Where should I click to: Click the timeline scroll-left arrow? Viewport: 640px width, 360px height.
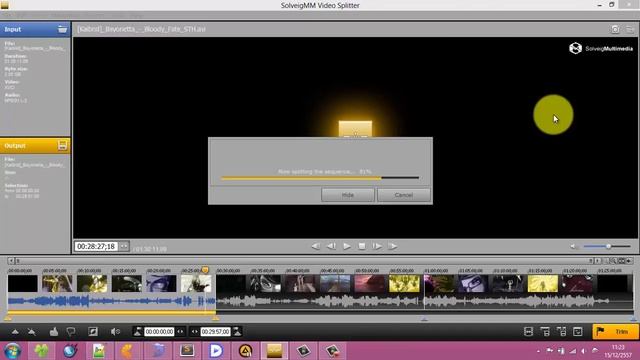[x=11, y=261]
